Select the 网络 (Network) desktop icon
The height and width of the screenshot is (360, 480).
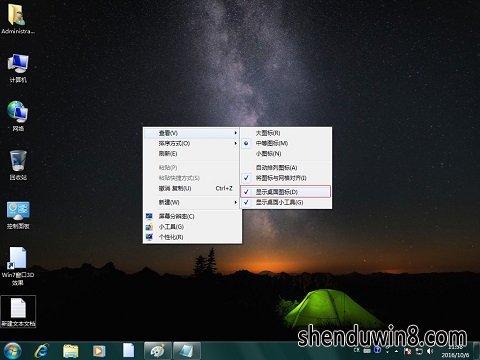18,116
